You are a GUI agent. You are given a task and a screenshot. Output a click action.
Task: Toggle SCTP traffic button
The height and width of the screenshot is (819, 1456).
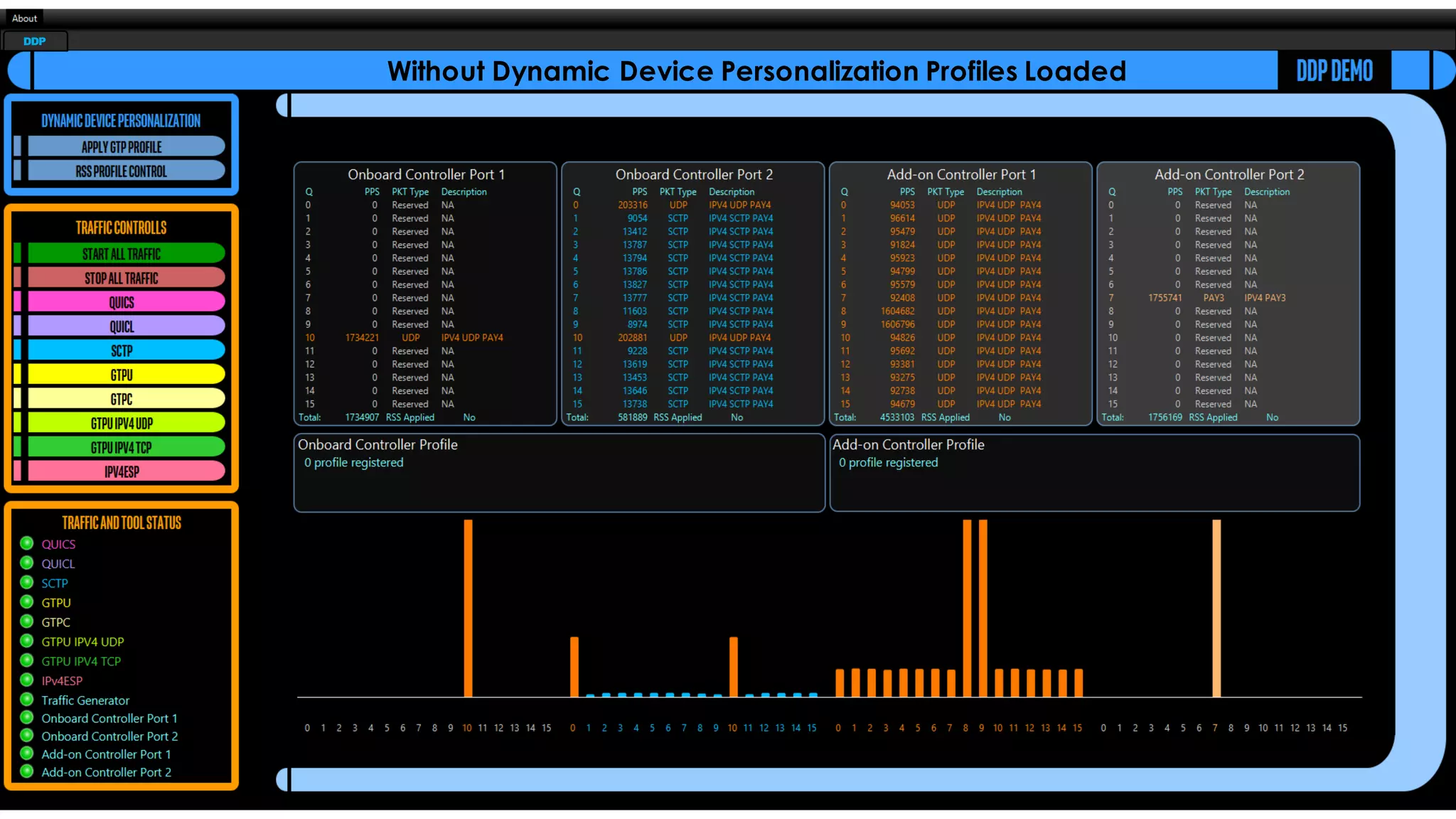pyautogui.click(x=126, y=350)
